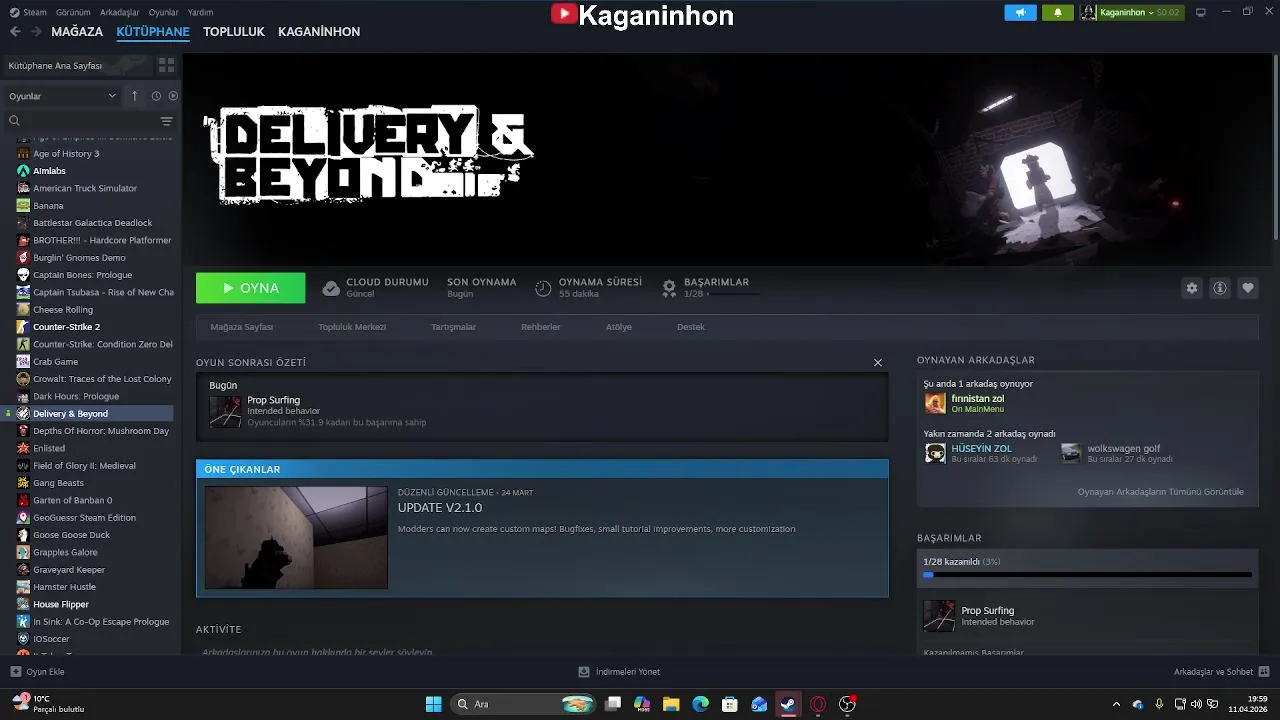The width and height of the screenshot is (1280, 720).
Task: Open the Update V2.1.0 news thumbnail
Action: (296, 538)
